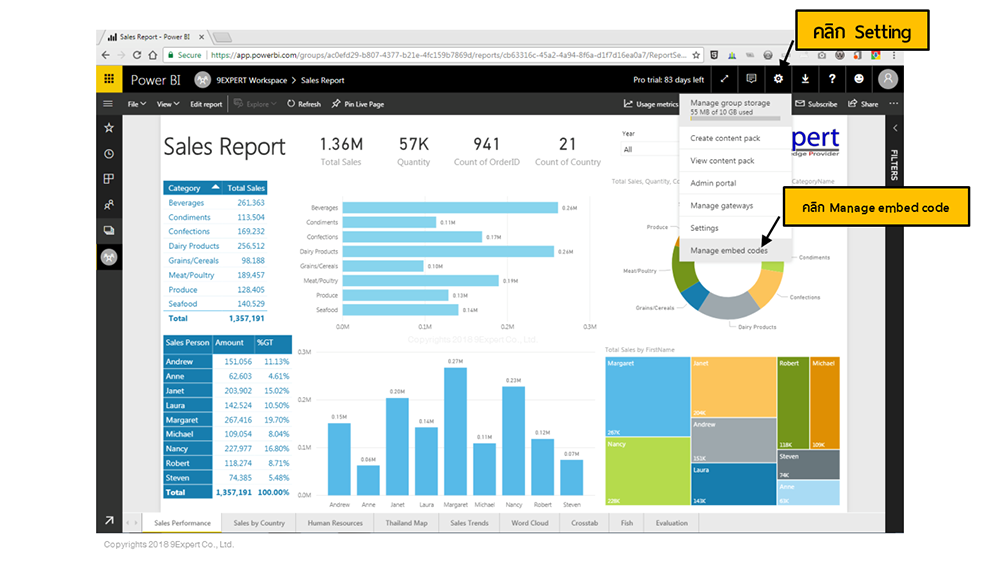Enter full screen mode via expand icon
The image size is (1000, 563).
click(x=724, y=80)
